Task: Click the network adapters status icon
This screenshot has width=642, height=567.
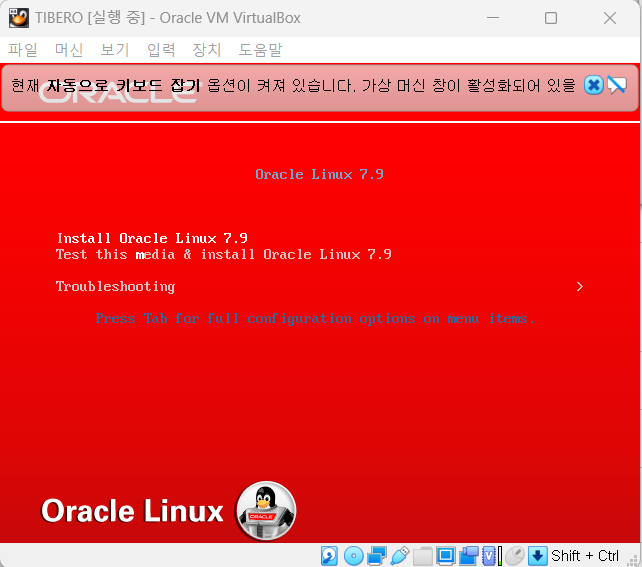Action: (x=377, y=556)
